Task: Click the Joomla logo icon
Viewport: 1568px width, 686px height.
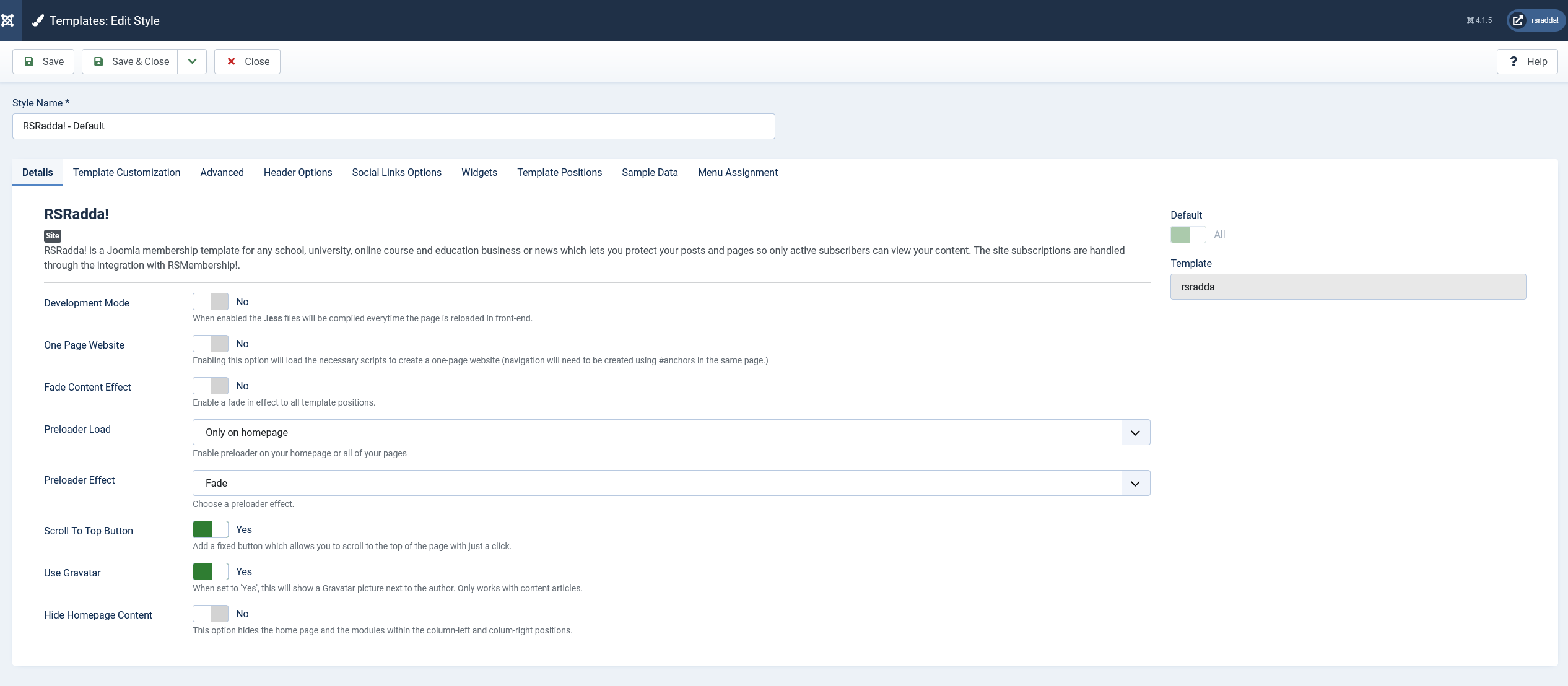Action: [x=7, y=20]
